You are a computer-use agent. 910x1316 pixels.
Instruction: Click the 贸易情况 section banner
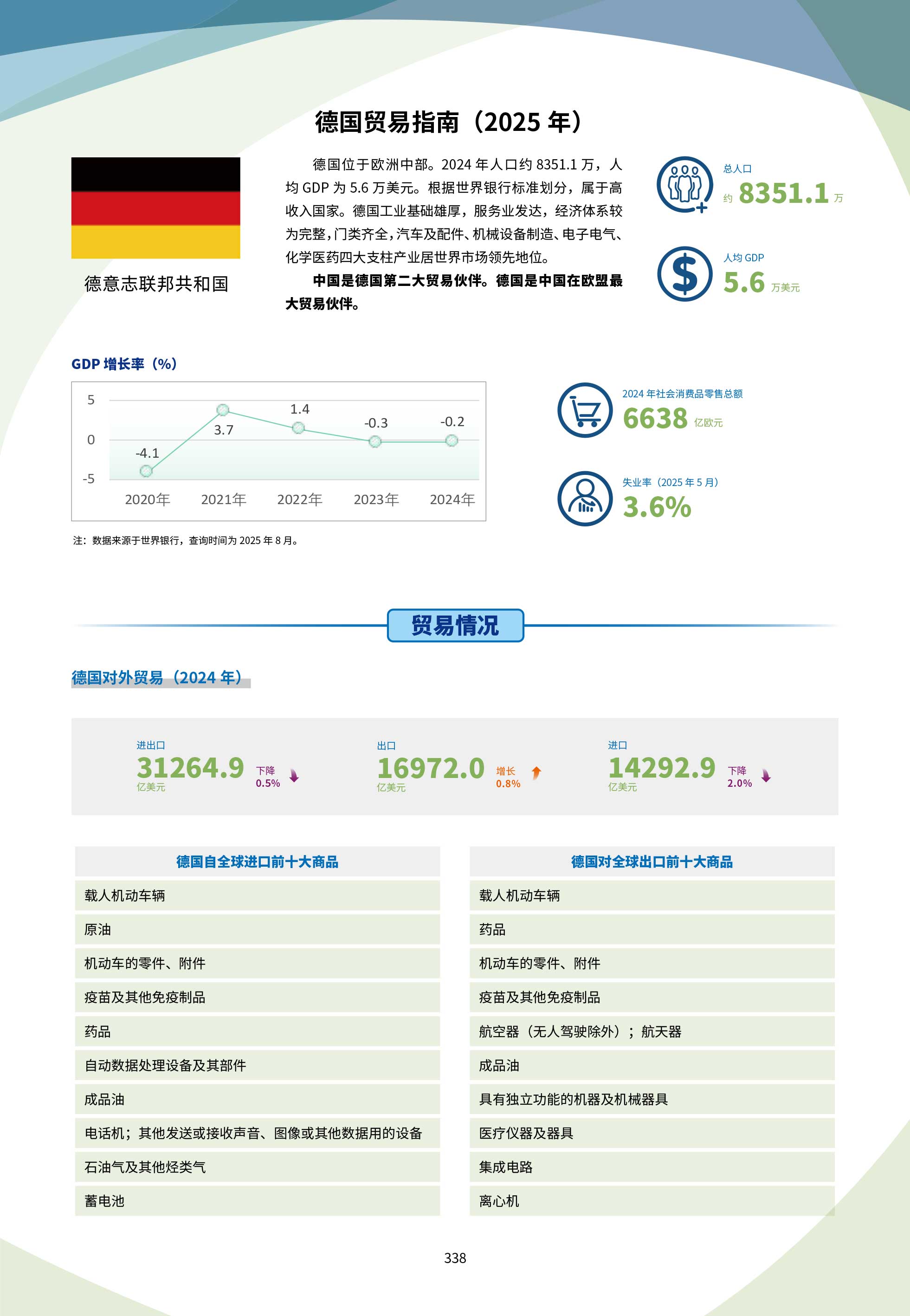click(455, 625)
